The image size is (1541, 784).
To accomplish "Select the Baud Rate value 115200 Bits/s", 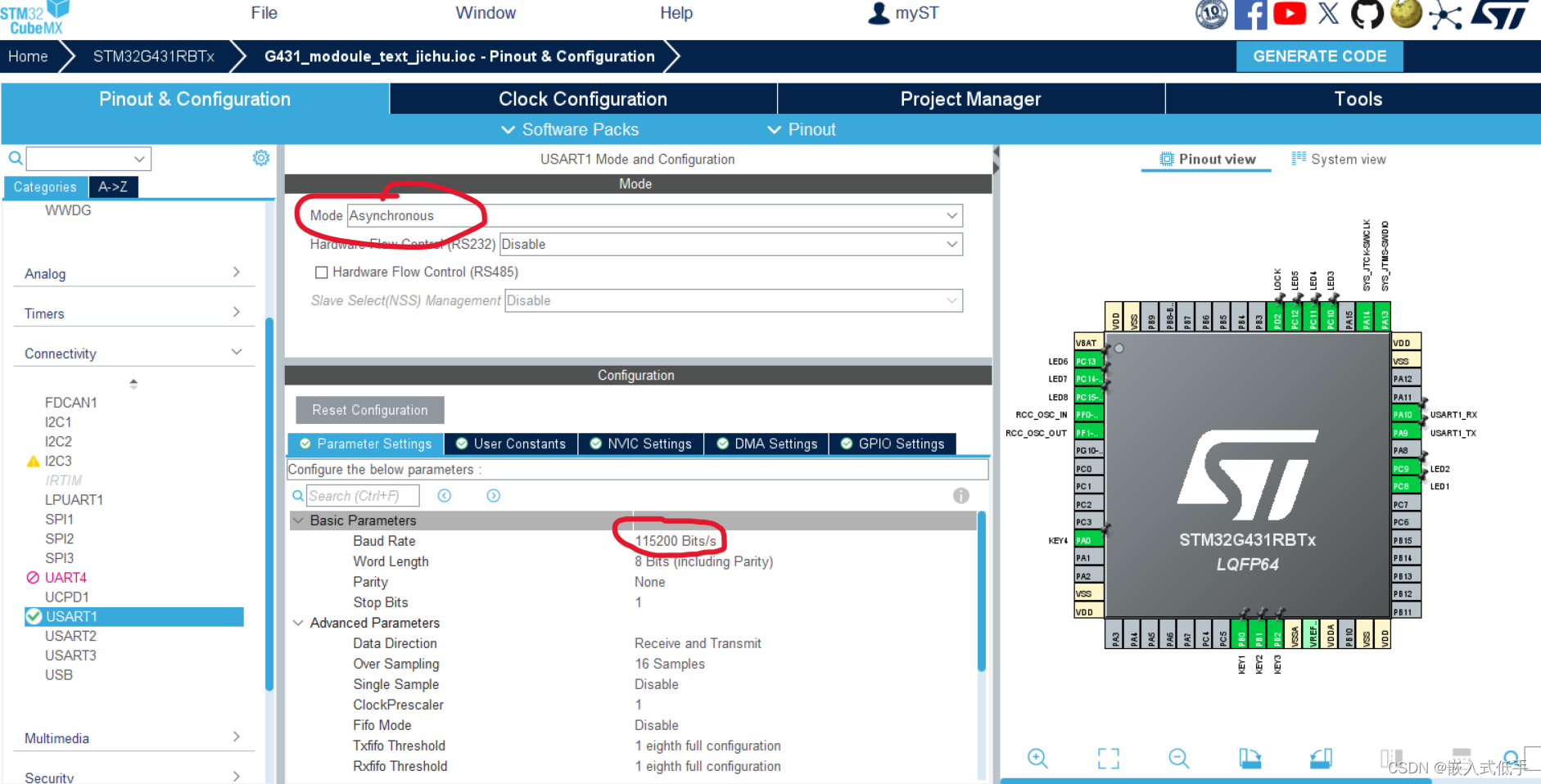I will point(676,541).
